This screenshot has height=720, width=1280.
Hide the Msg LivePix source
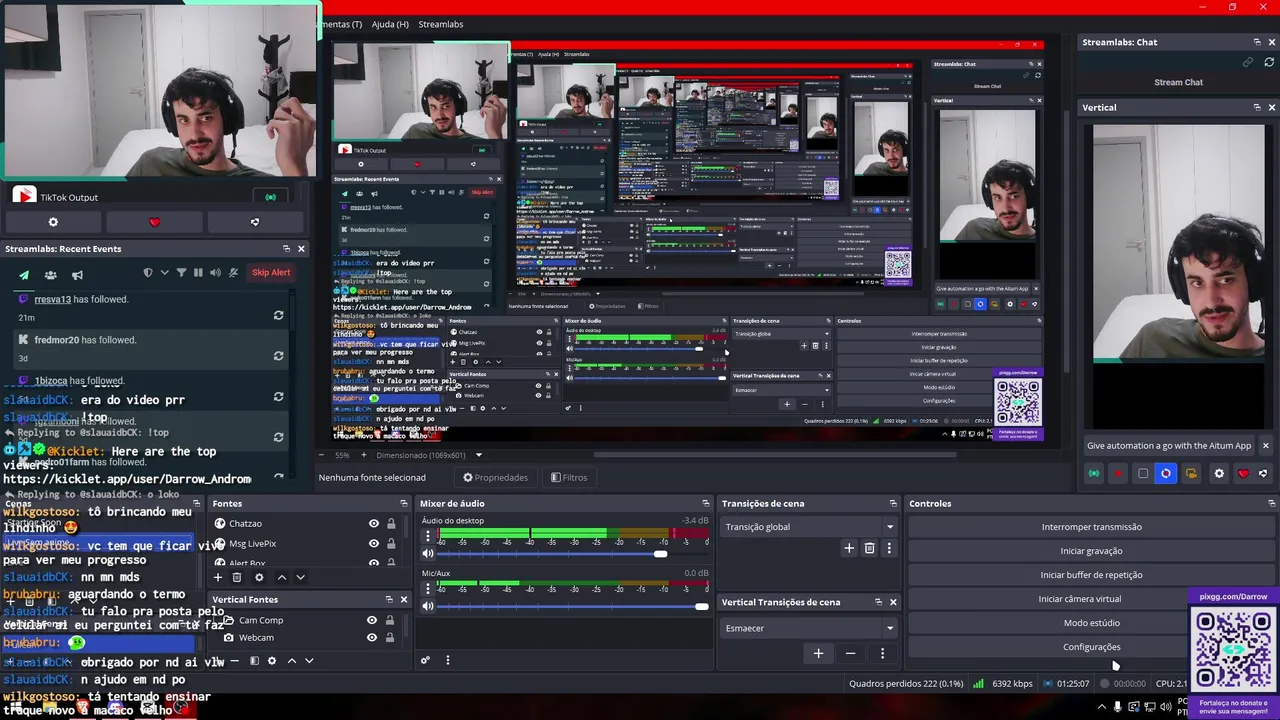pyautogui.click(x=374, y=543)
